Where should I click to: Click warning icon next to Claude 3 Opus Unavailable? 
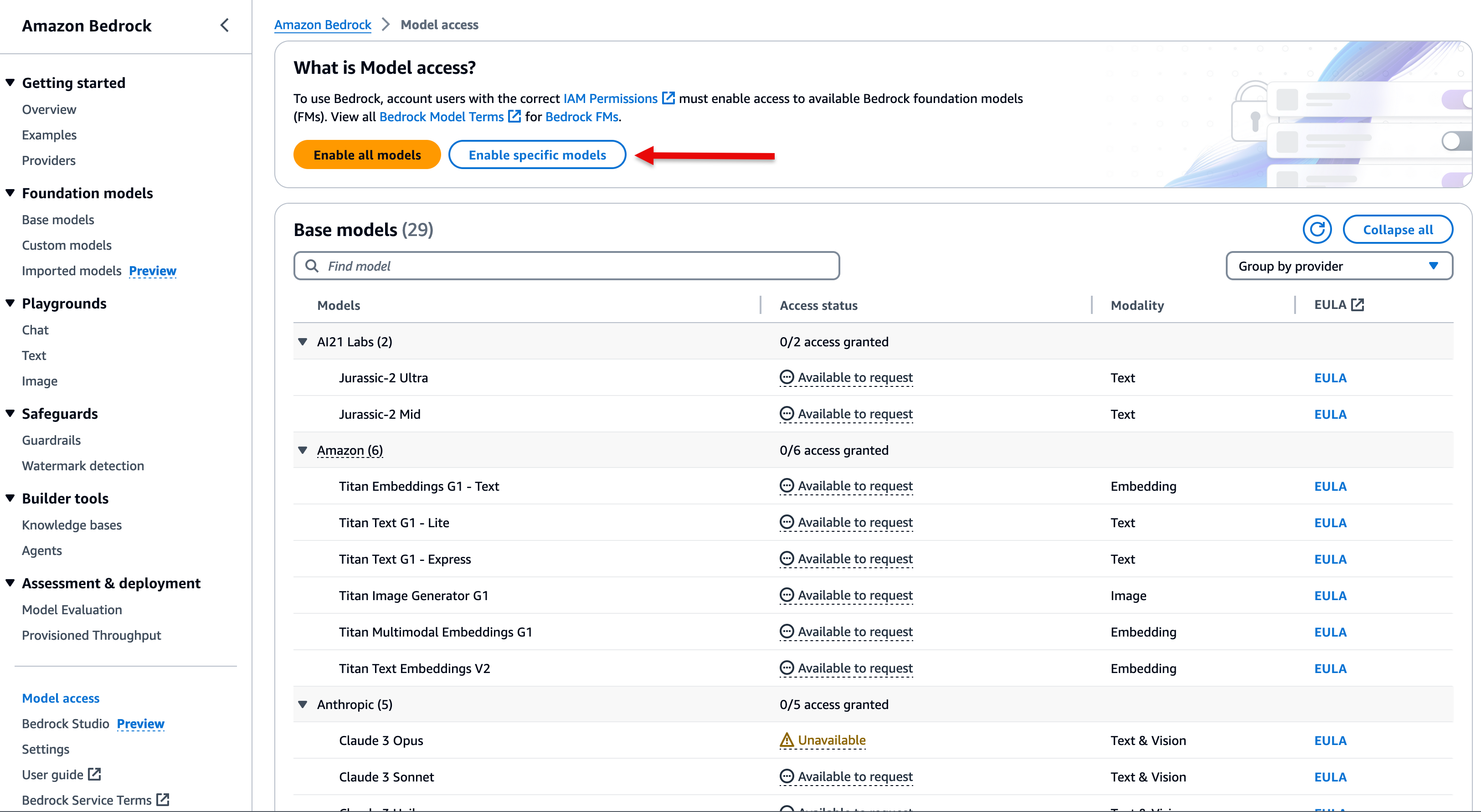787,740
